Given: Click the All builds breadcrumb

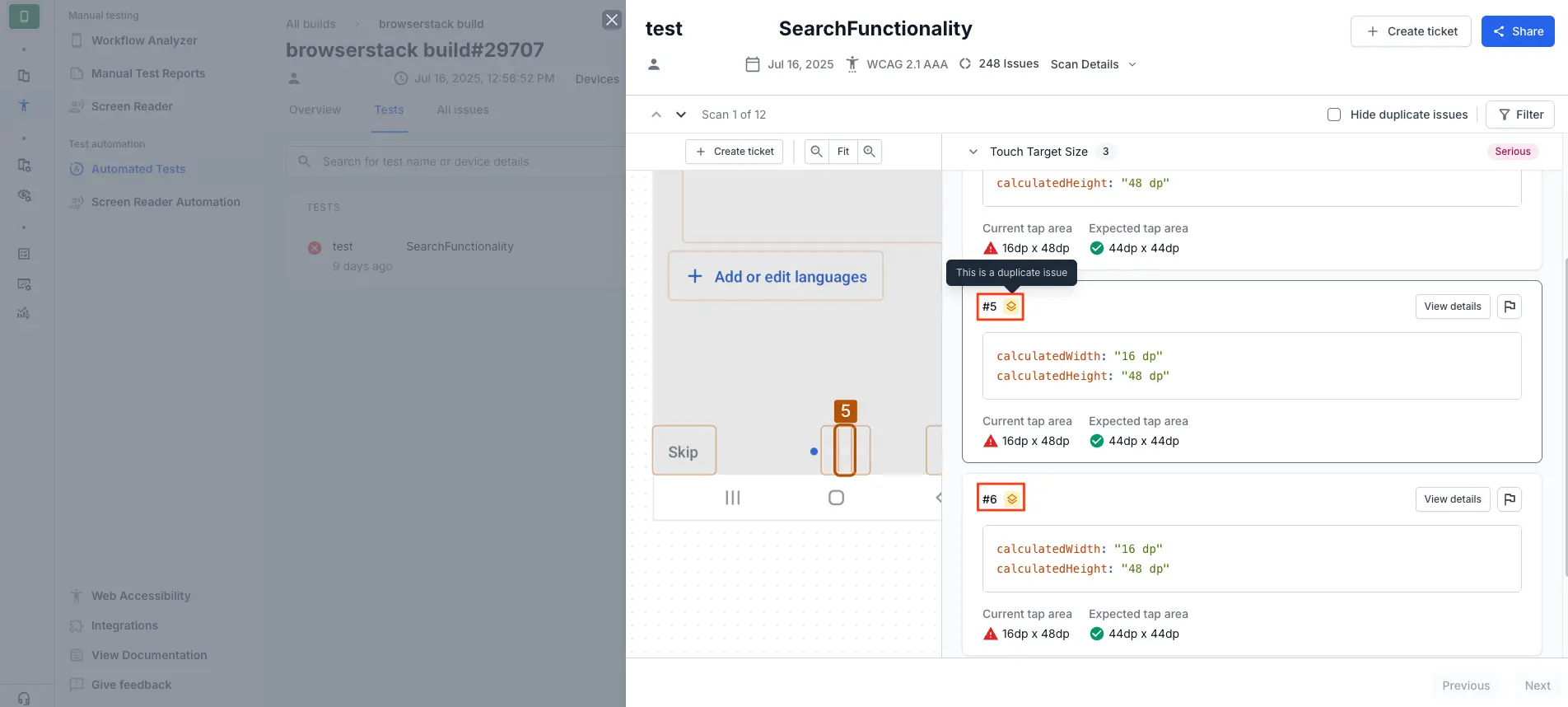Looking at the screenshot, I should pos(310,24).
